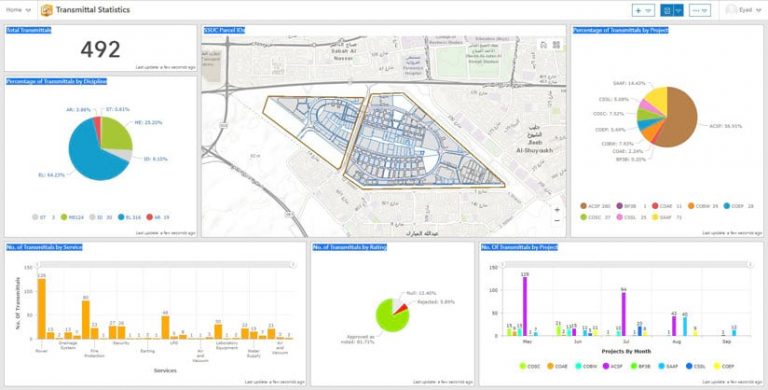
Task: Toggle CSSL 25 in project pie legend
Action: (x=631, y=217)
